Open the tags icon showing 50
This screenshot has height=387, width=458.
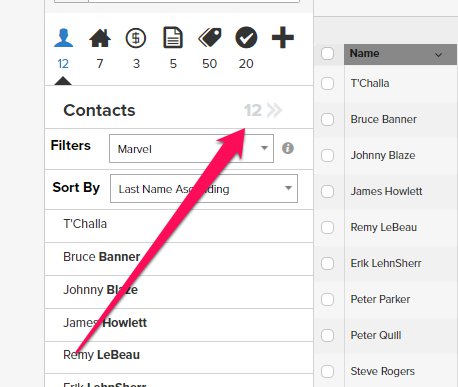tap(210, 37)
